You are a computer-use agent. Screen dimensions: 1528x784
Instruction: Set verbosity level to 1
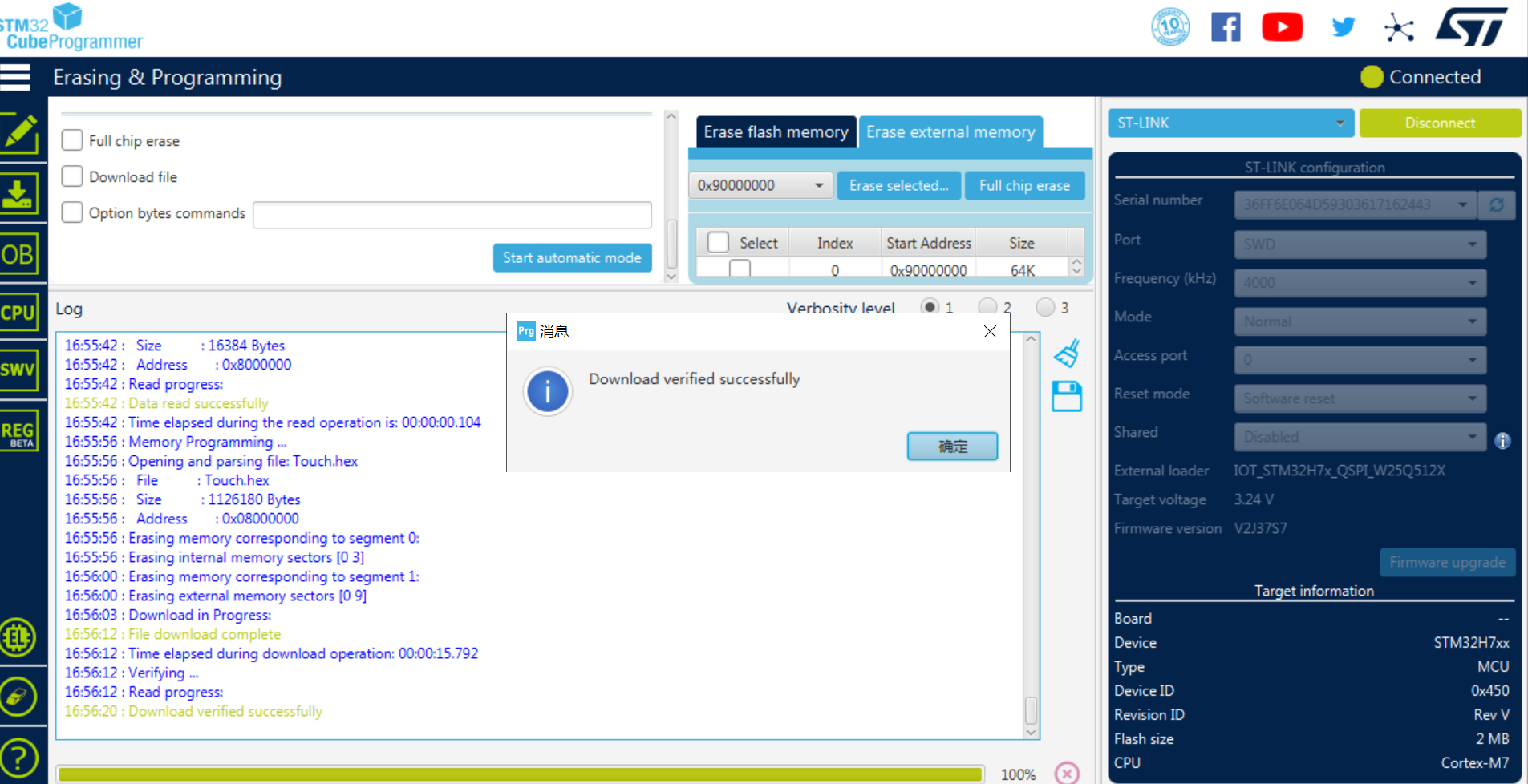[930, 306]
